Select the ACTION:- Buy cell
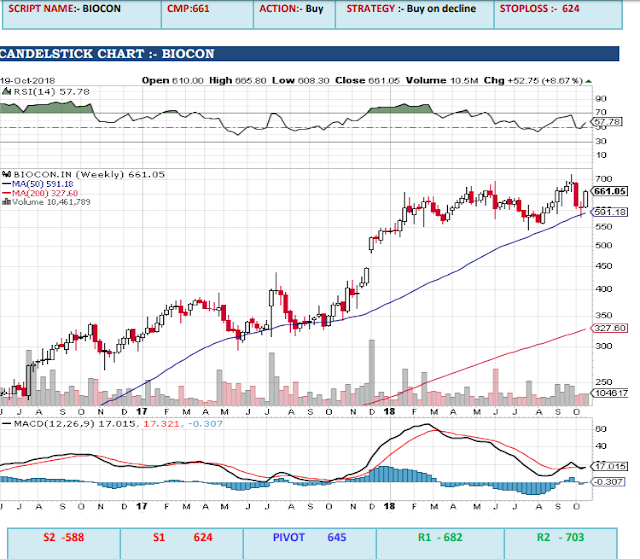 coord(294,15)
